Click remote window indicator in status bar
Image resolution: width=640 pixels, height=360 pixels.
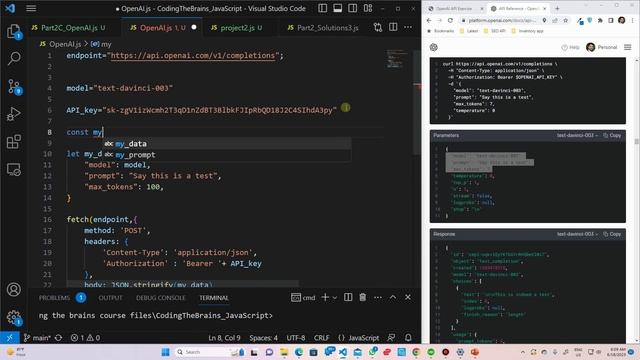pos(9,338)
